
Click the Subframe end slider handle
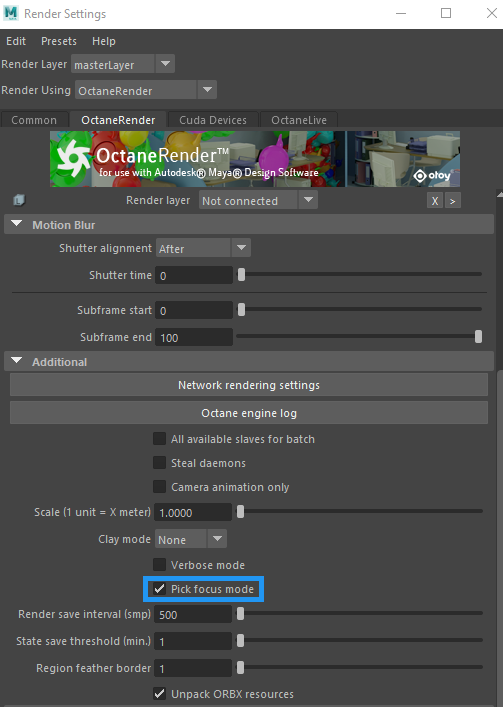coord(478,336)
